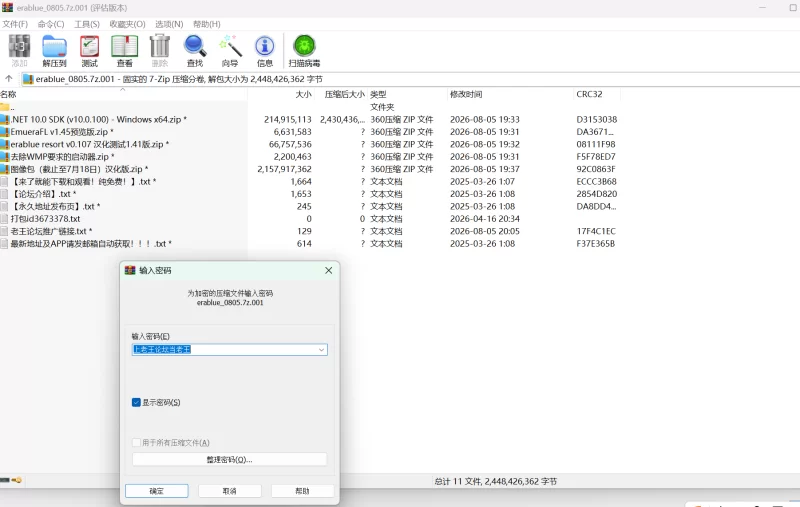This screenshot has width=800, height=507.
Task: Toggle the Show password (显示密码) checkbox
Action: pos(136,402)
